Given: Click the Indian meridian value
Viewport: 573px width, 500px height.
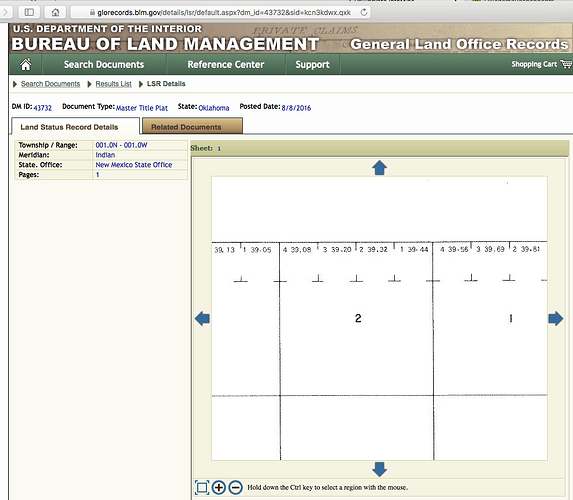Looking at the screenshot, I should pyautogui.click(x=105, y=155).
